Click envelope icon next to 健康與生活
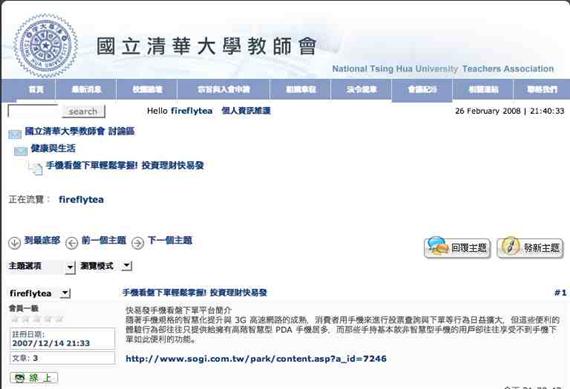 [21, 151]
